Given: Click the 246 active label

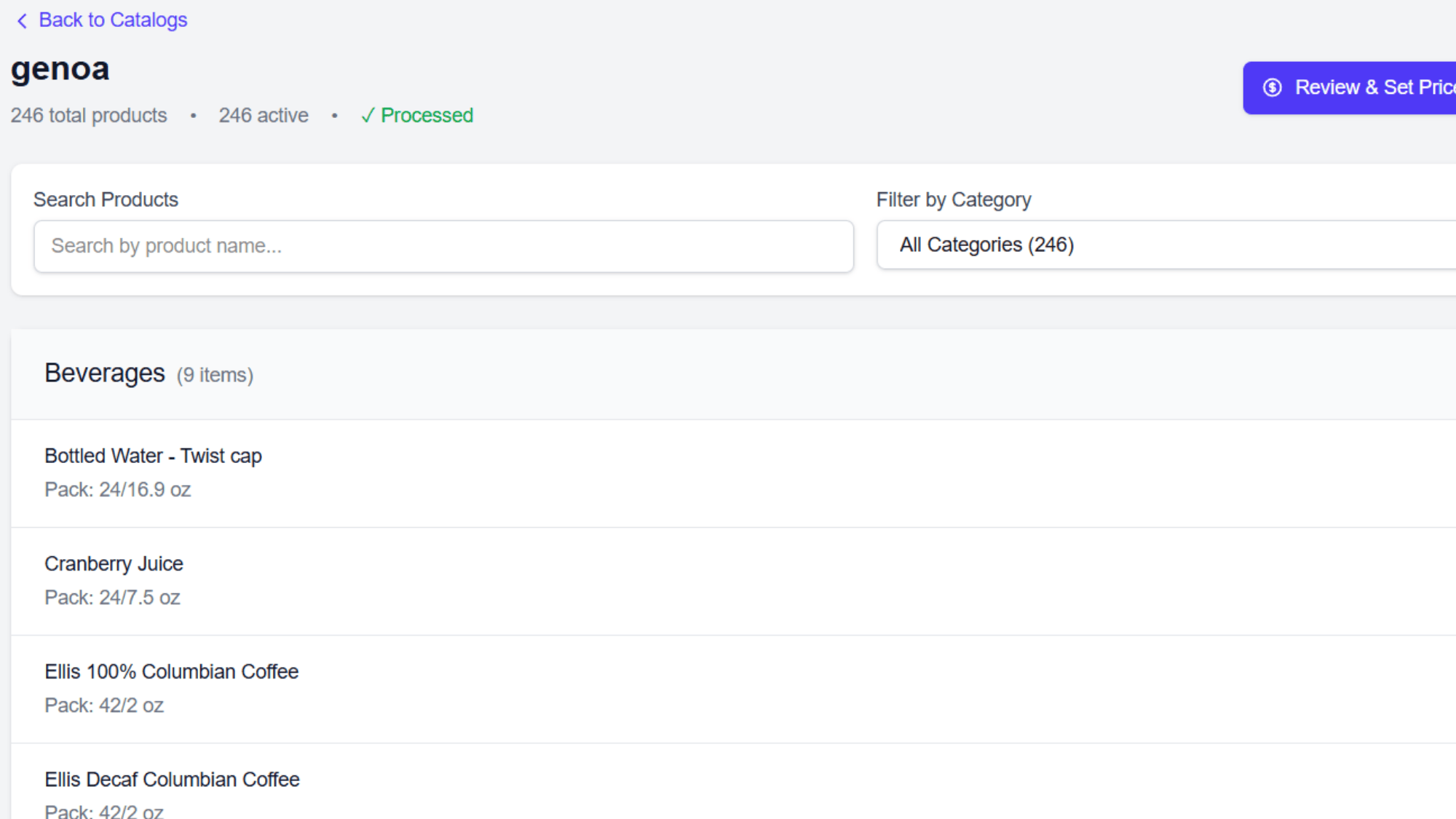Looking at the screenshot, I should tap(264, 115).
